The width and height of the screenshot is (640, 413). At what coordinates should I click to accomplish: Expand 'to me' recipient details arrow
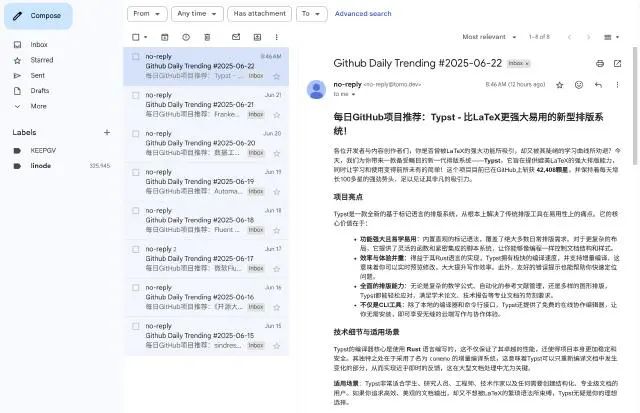pyautogui.click(x=353, y=94)
